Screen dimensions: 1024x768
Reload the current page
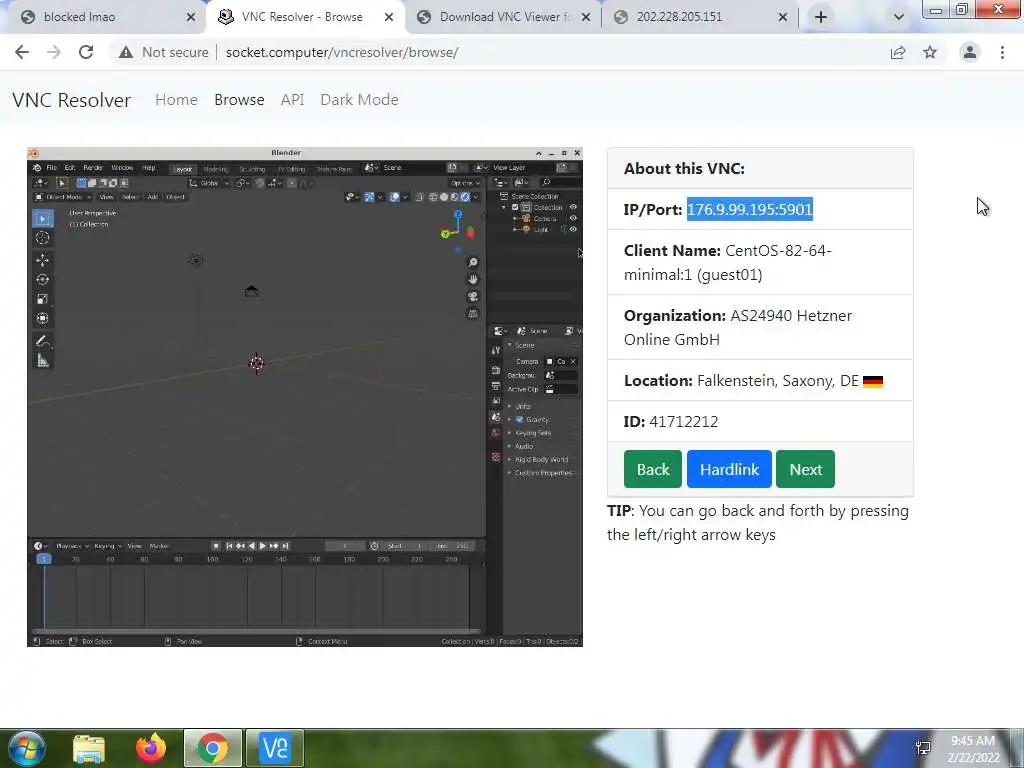86,52
